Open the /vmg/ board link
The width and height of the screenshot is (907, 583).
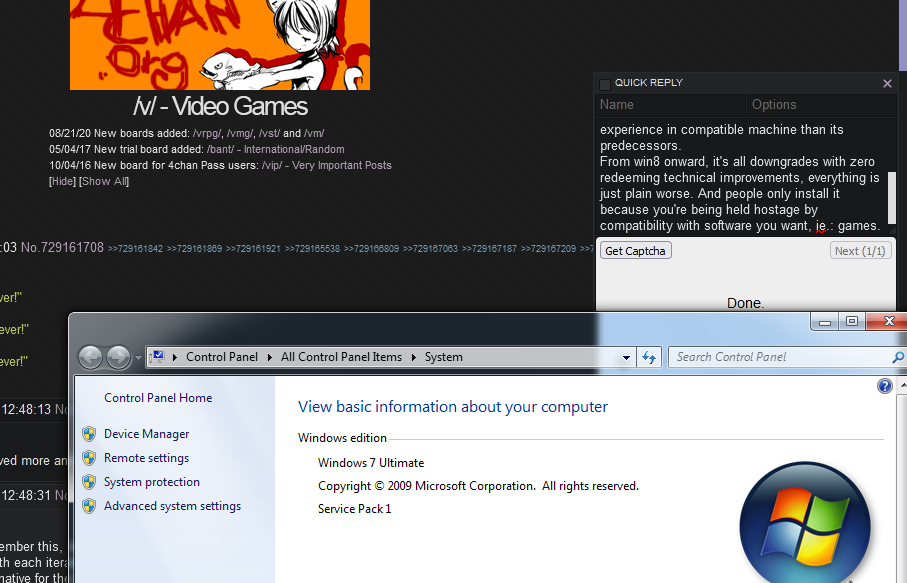pyautogui.click(x=239, y=133)
